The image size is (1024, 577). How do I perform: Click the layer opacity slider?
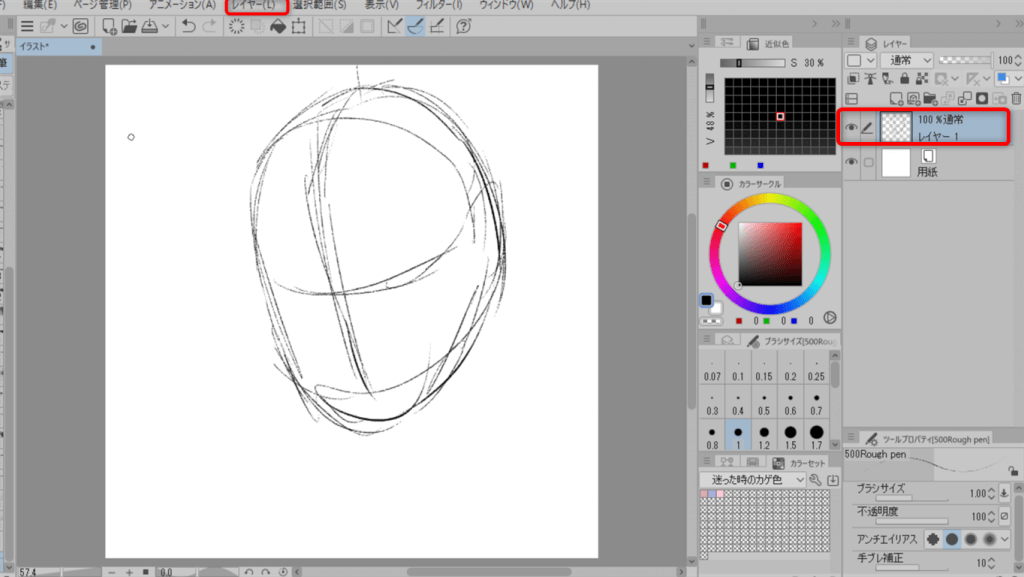tap(965, 60)
